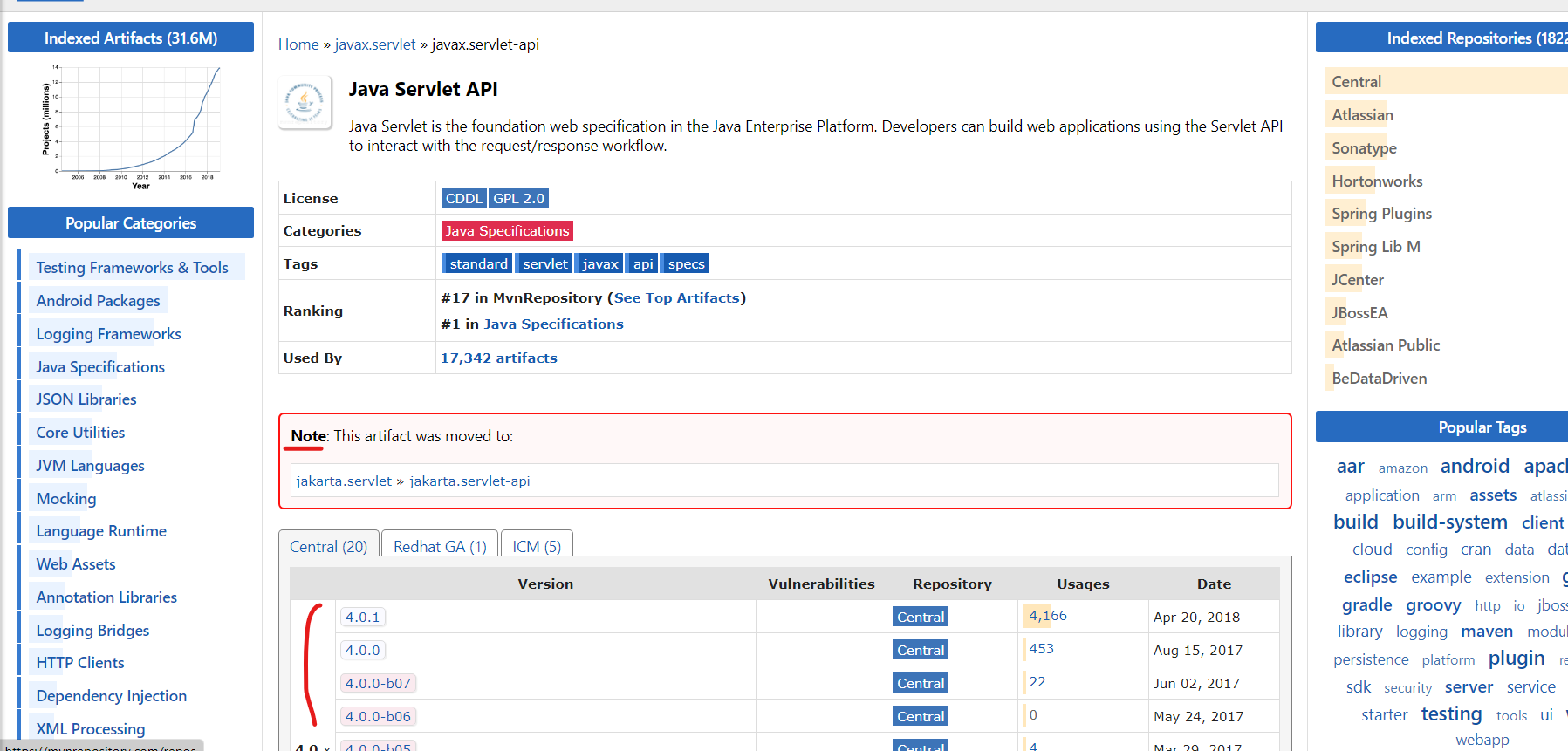Switch to the Central (20) tab
Image resolution: width=1568 pixels, height=751 pixels.
click(329, 546)
